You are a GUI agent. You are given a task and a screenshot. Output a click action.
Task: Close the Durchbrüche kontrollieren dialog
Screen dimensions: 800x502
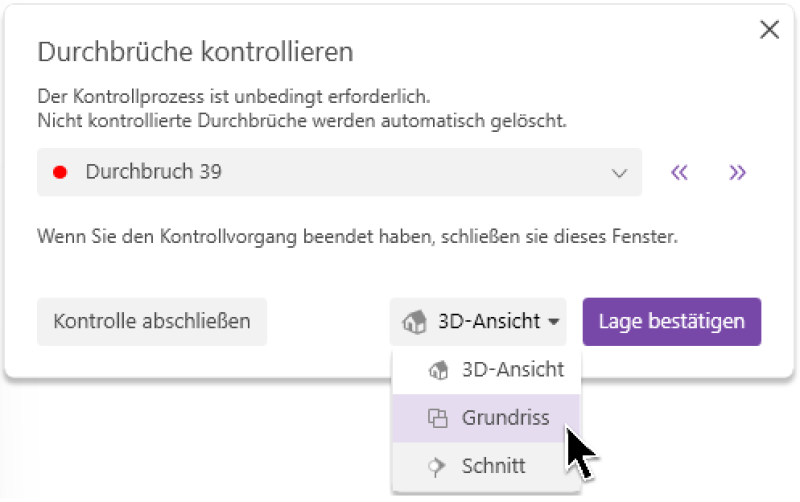769,30
